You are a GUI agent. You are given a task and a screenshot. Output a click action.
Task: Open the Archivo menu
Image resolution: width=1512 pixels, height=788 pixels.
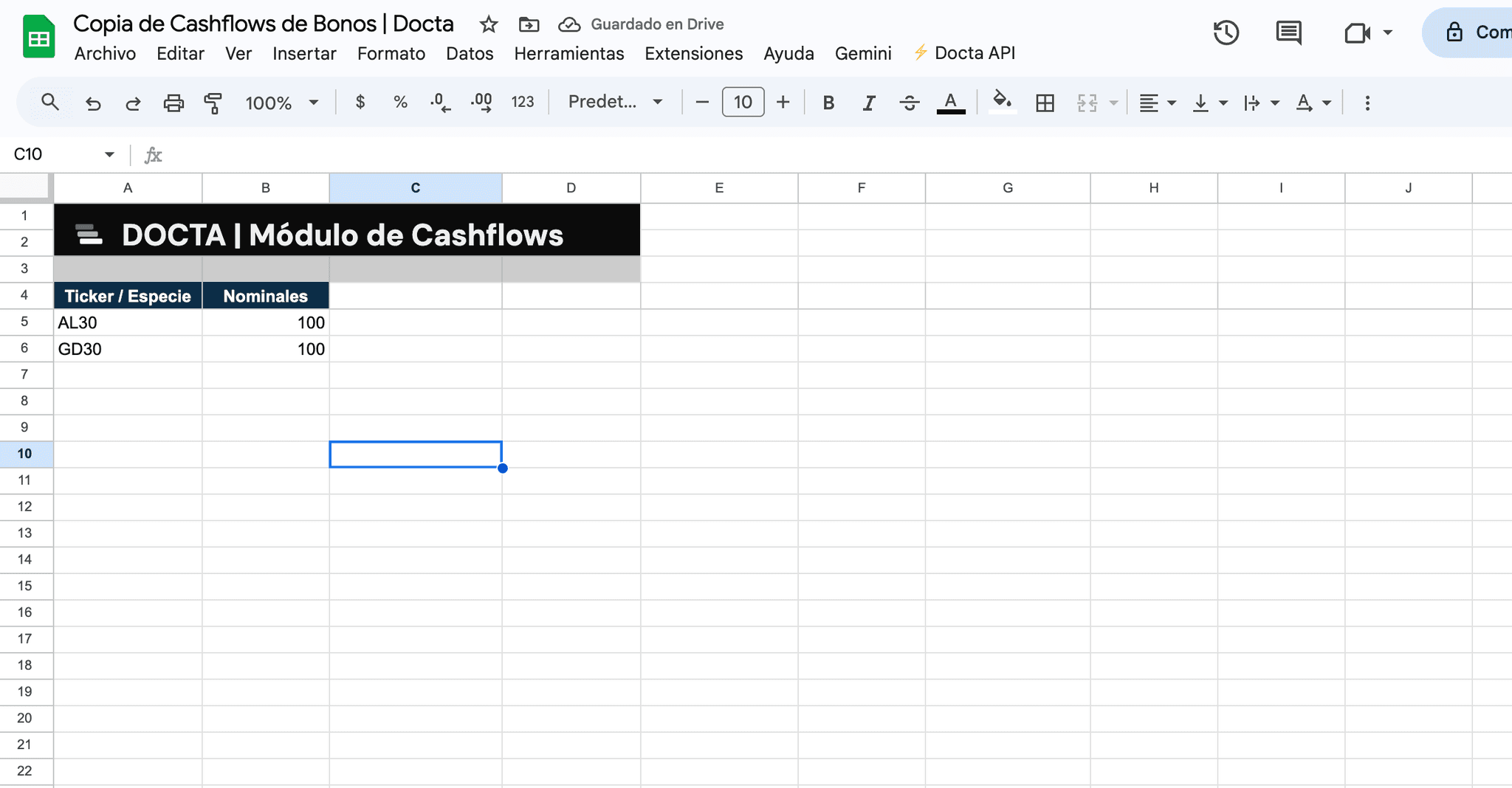[x=105, y=53]
